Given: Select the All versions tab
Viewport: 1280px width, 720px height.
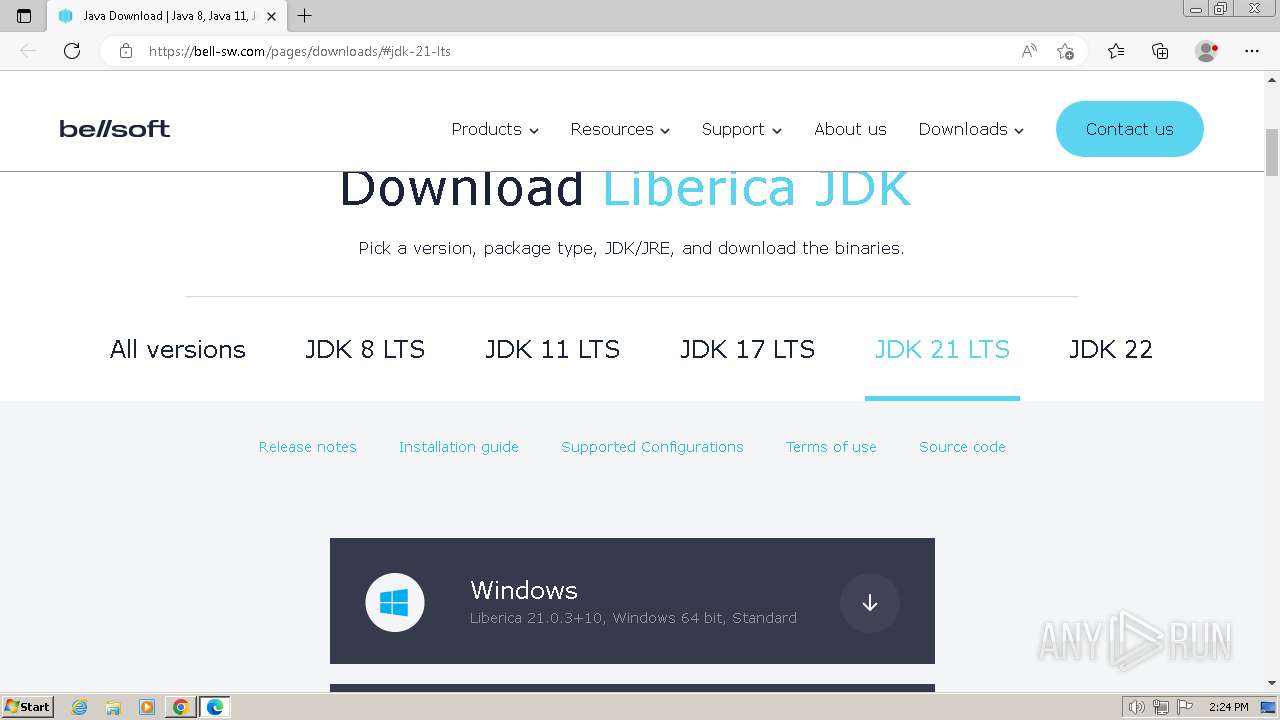Looking at the screenshot, I should pos(178,349).
